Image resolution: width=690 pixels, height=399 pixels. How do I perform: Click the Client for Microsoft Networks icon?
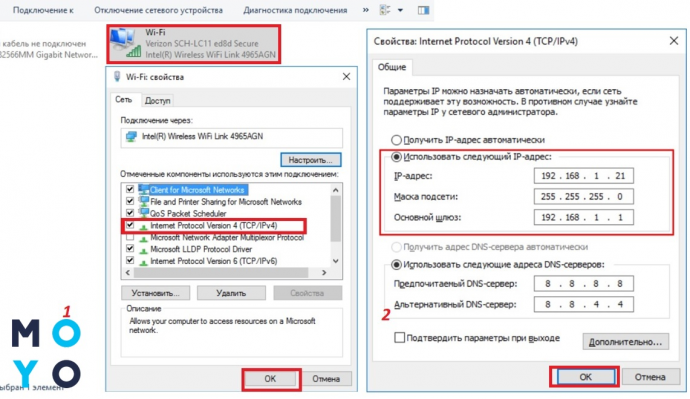point(143,190)
